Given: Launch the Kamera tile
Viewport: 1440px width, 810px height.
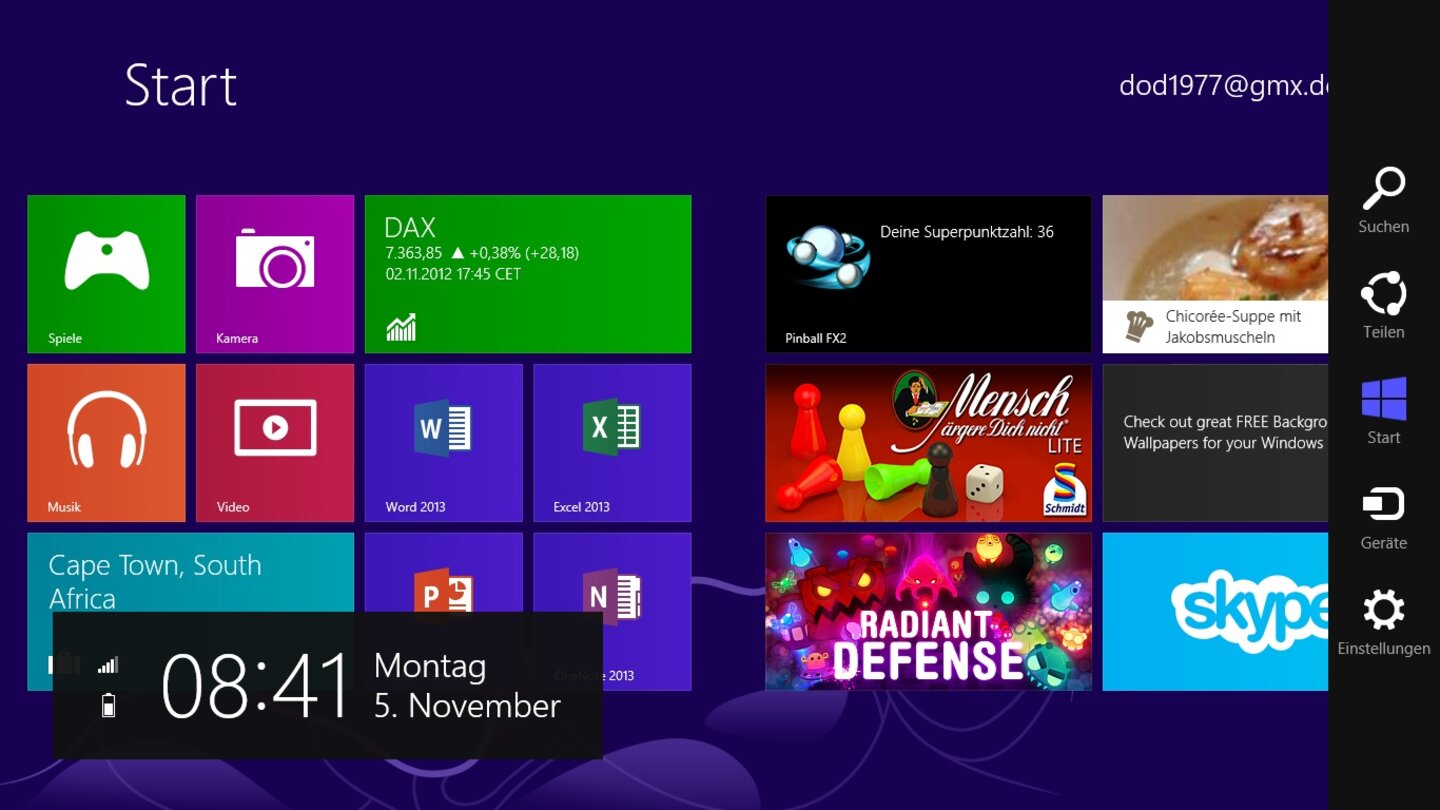Looking at the screenshot, I should click(275, 274).
